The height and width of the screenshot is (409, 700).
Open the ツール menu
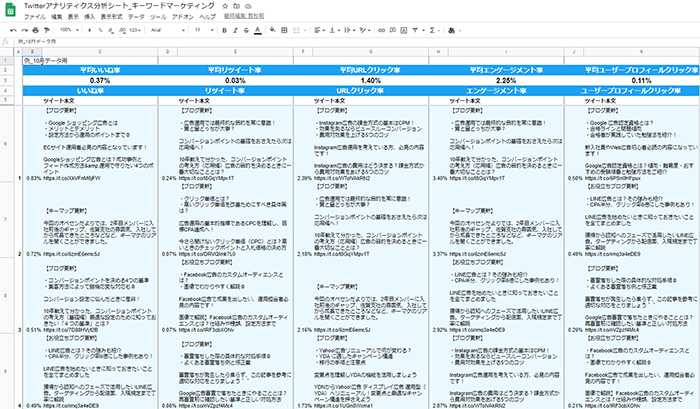point(158,17)
